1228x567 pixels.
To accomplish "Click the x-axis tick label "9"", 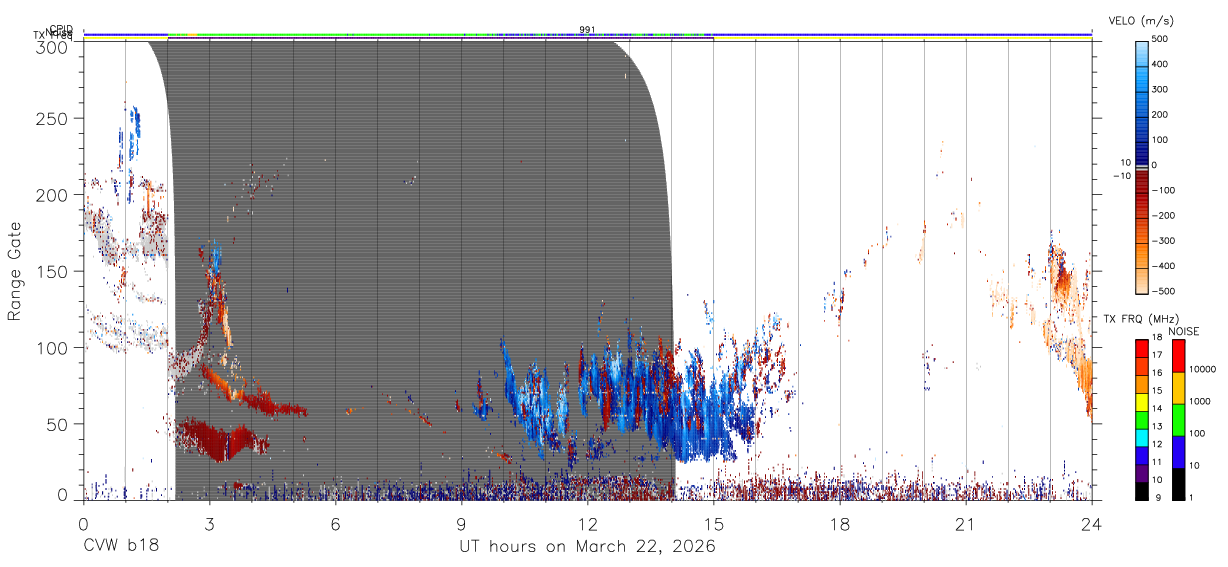I will pos(461,523).
